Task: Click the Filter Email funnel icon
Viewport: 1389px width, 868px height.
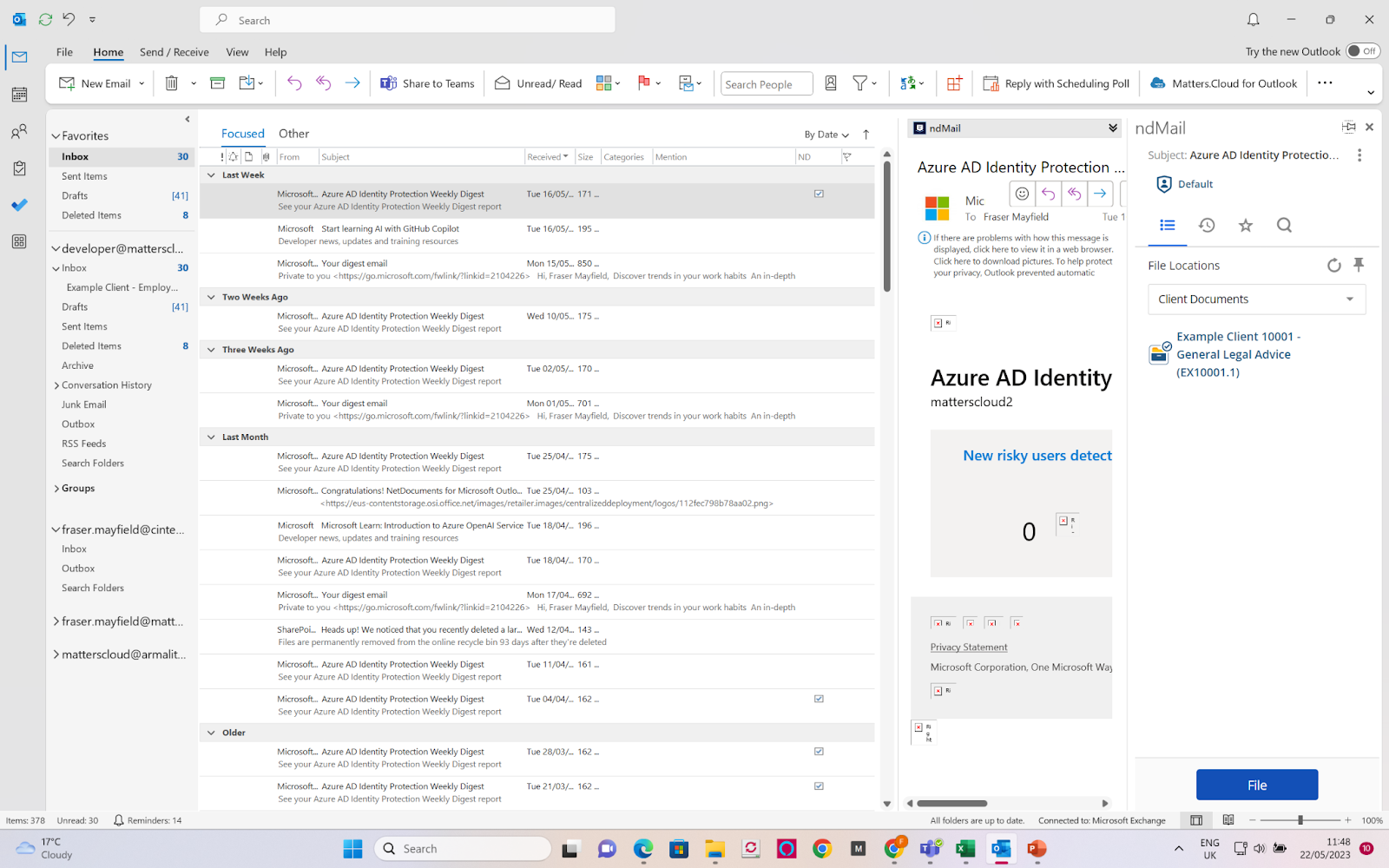Action: [860, 83]
